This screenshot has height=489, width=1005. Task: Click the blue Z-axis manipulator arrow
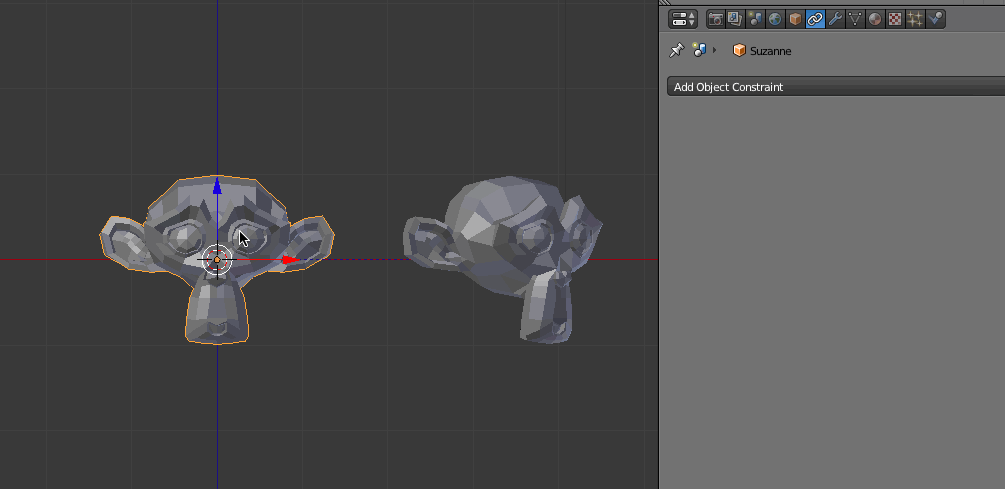(x=217, y=186)
